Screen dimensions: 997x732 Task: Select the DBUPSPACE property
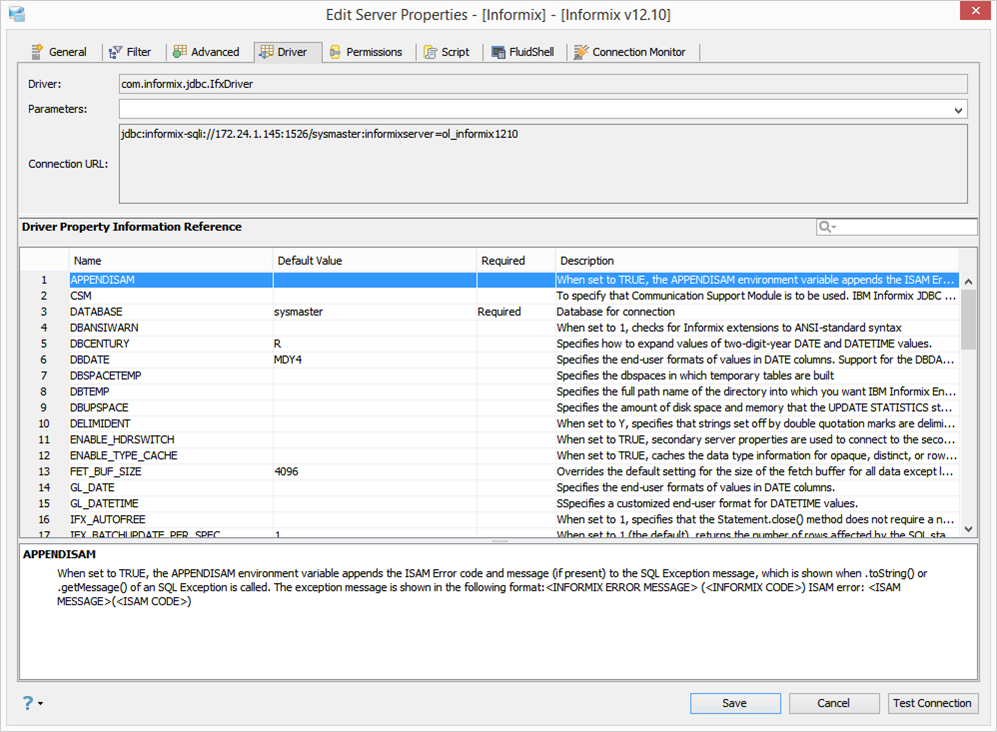(490, 407)
